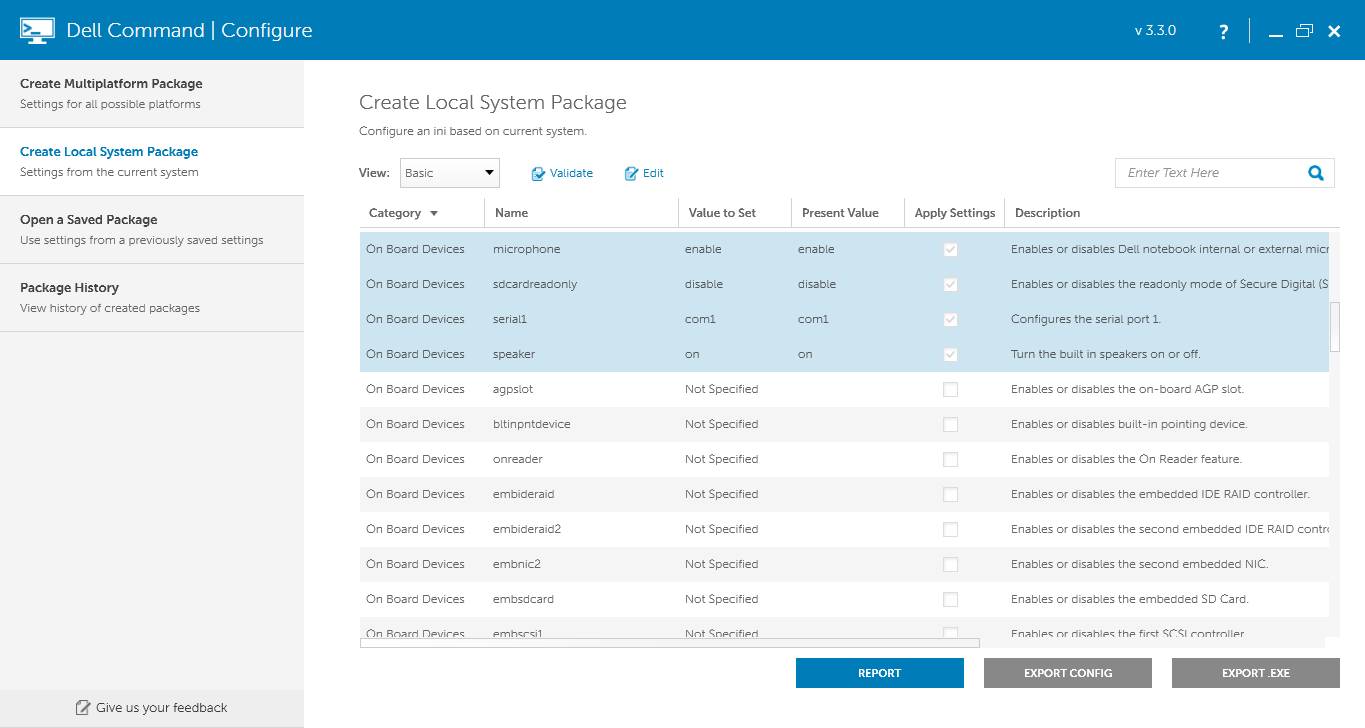Viewport: 1365px width, 728px height.
Task: Click the Apply Settings column header
Action: point(955,213)
